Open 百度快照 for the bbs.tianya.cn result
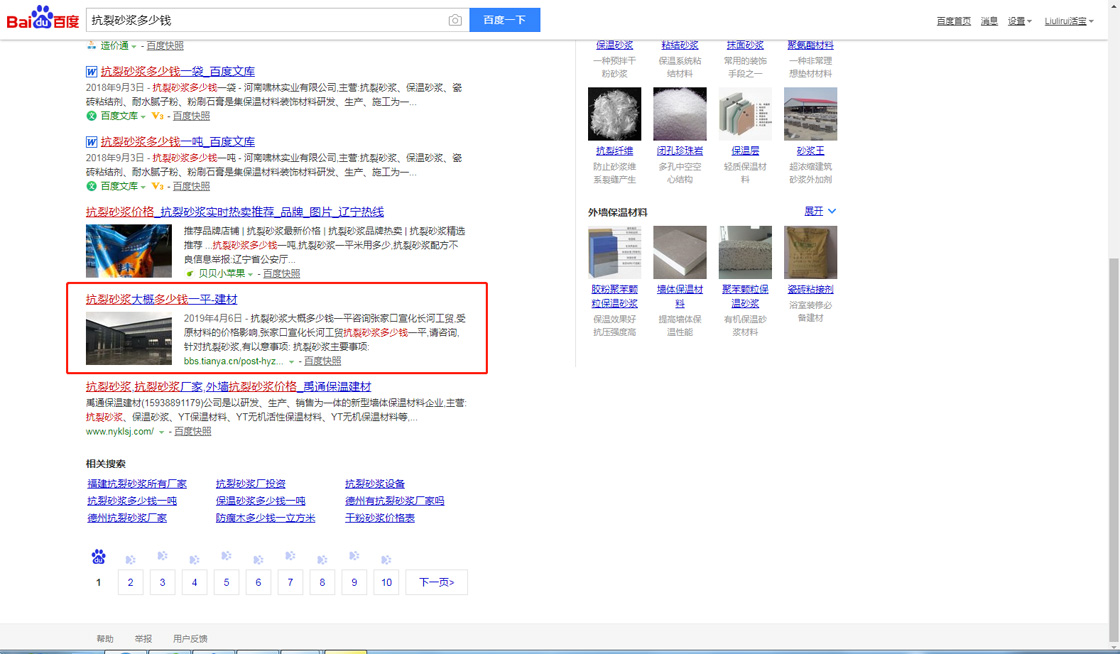1120x654 pixels. (x=323, y=361)
